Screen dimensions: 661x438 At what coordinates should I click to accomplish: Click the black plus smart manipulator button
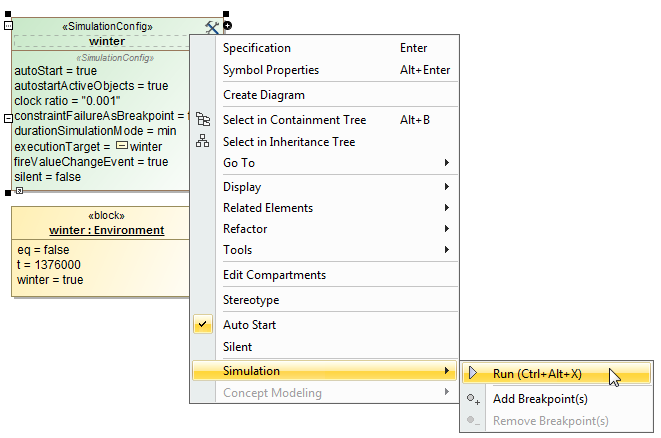[x=227, y=25]
